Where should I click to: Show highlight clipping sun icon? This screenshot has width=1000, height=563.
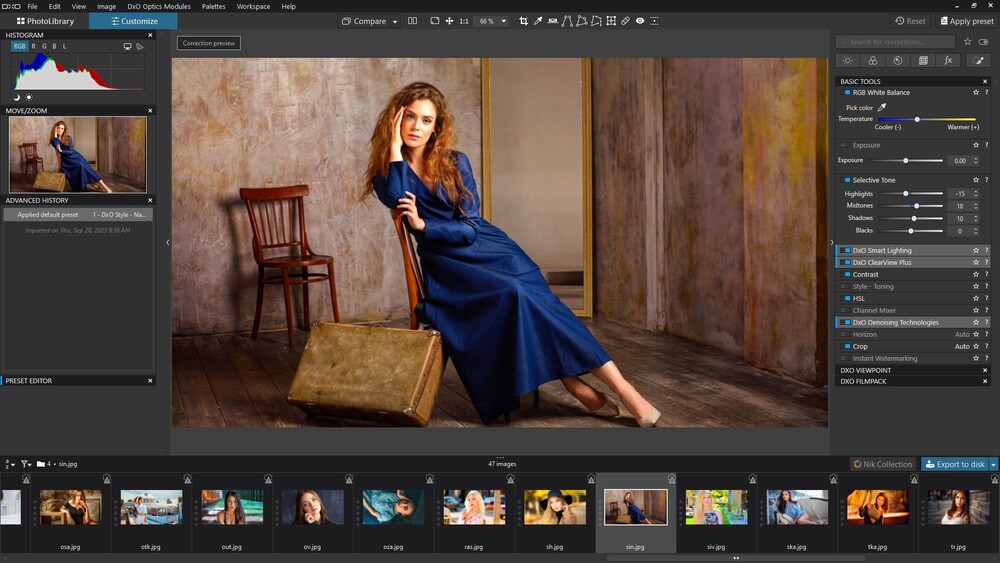tap(29, 98)
